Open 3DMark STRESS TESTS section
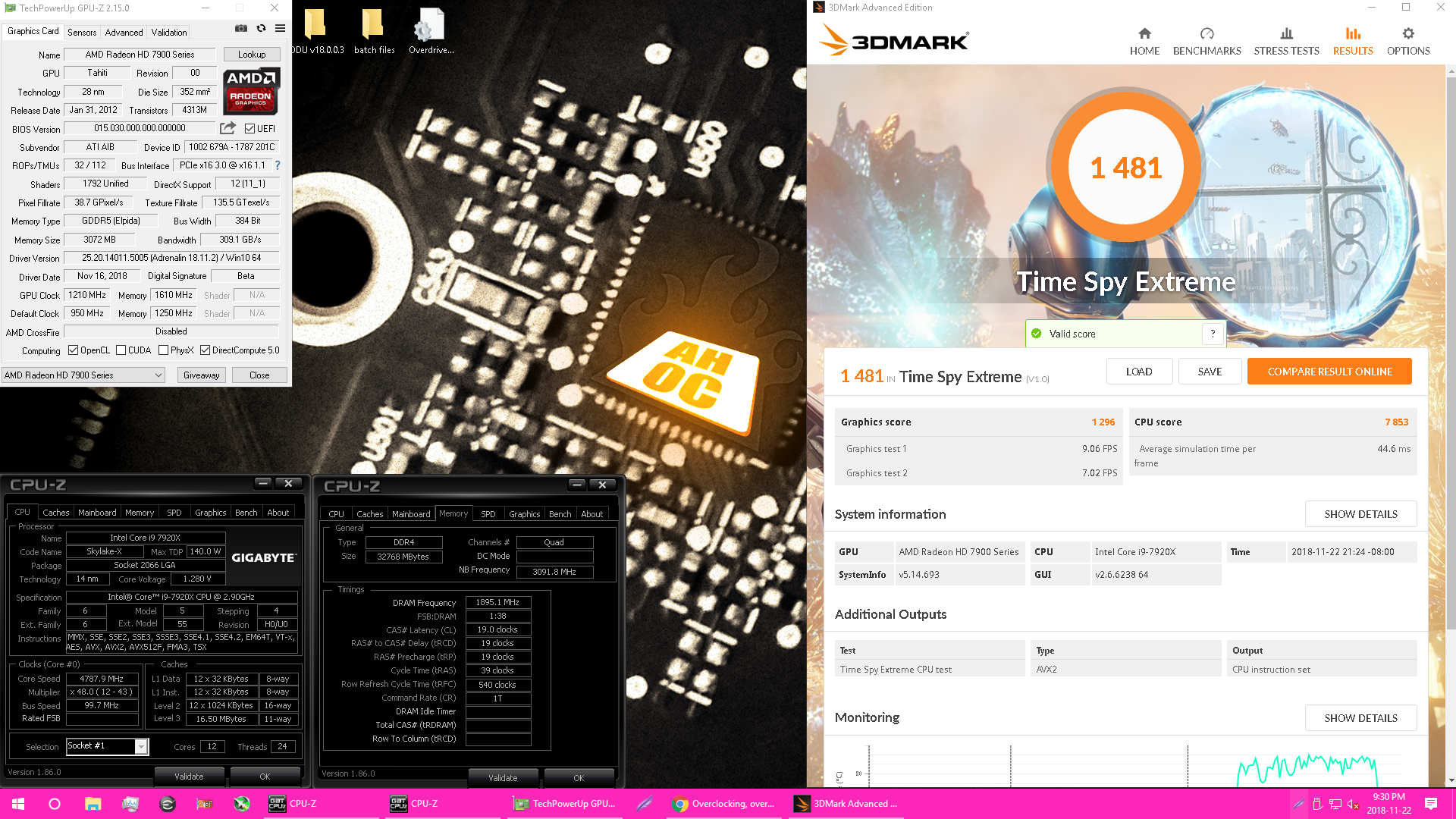Viewport: 1456px width, 819px height. pos(1286,41)
